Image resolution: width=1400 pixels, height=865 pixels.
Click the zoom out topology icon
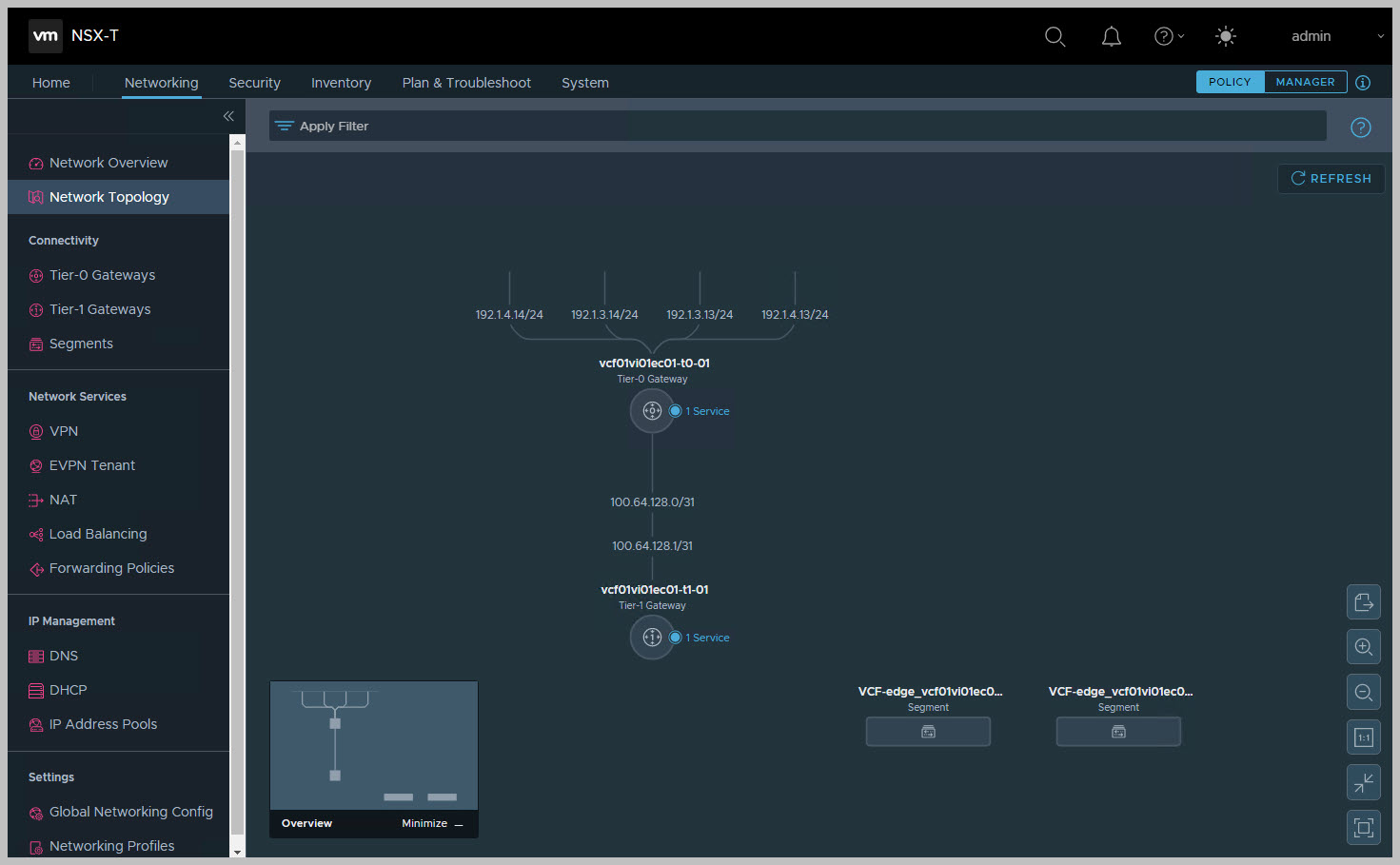(x=1363, y=692)
